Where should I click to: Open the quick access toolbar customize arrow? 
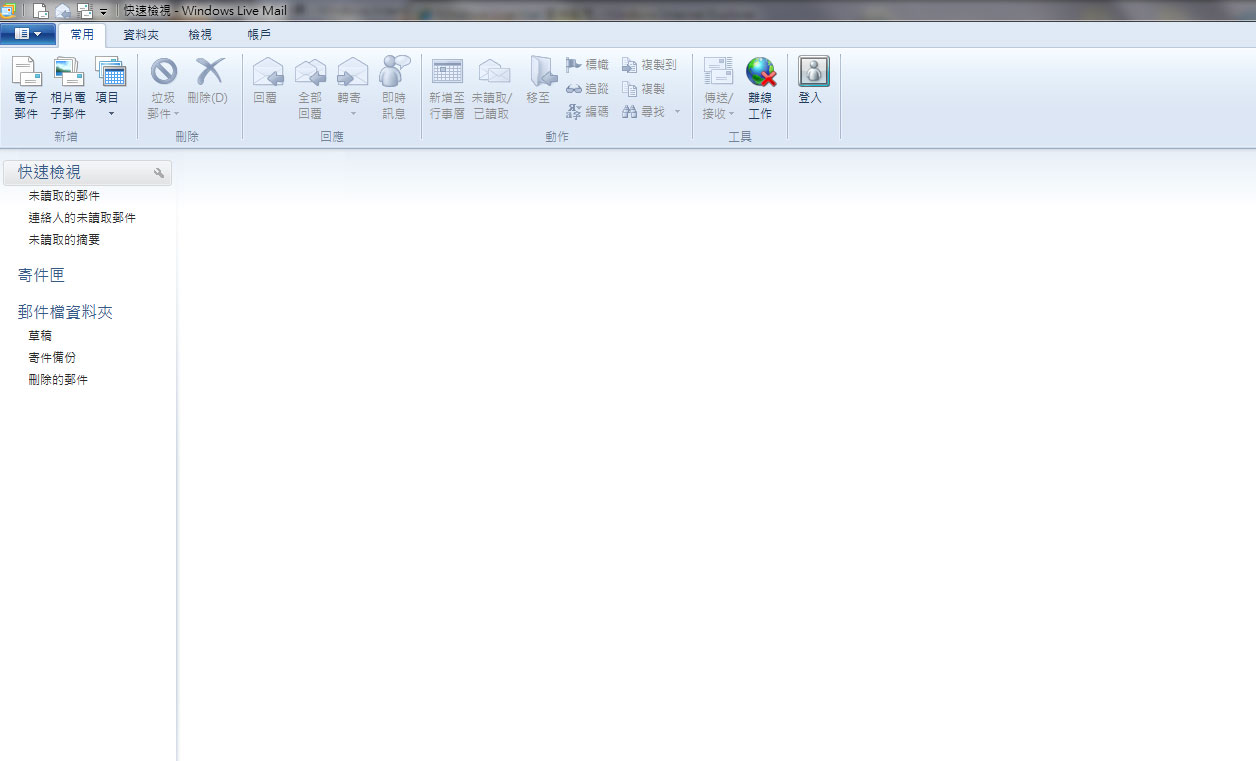(x=103, y=12)
